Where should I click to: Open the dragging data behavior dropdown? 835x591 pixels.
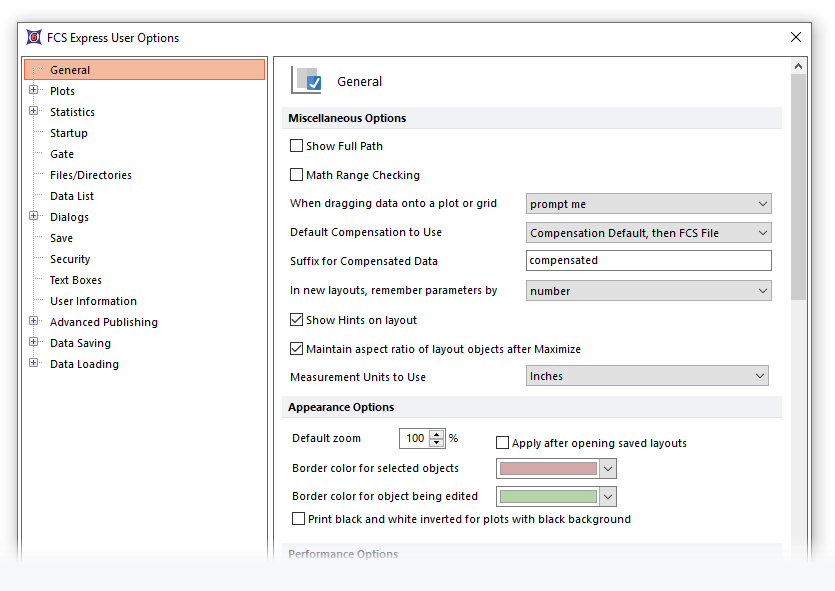pyautogui.click(x=648, y=204)
